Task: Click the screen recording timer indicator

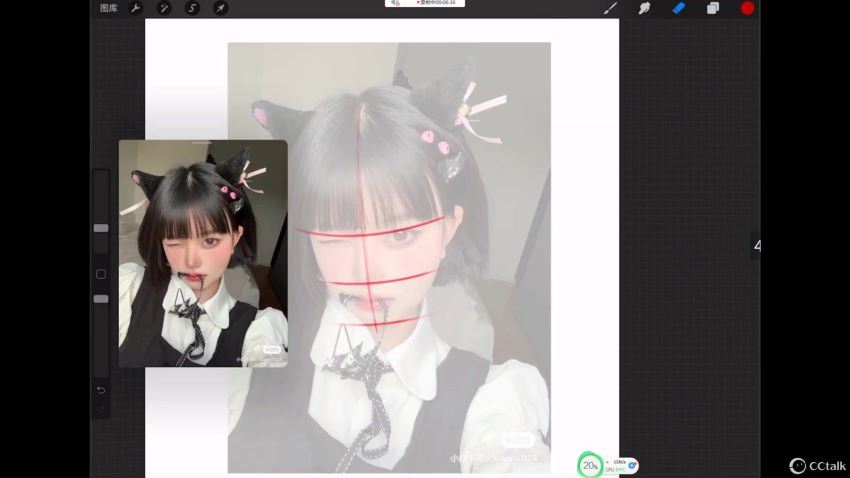Action: click(x=425, y=3)
